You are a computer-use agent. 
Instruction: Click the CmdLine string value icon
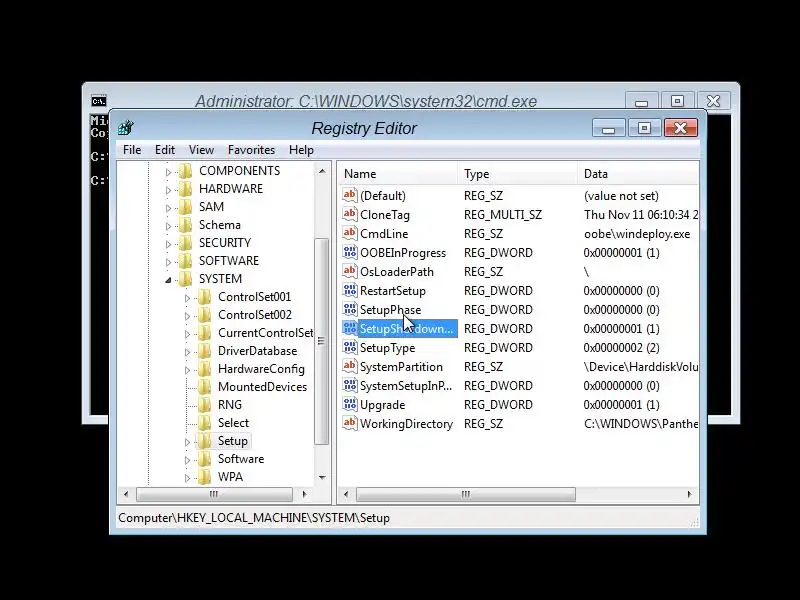[x=349, y=234]
